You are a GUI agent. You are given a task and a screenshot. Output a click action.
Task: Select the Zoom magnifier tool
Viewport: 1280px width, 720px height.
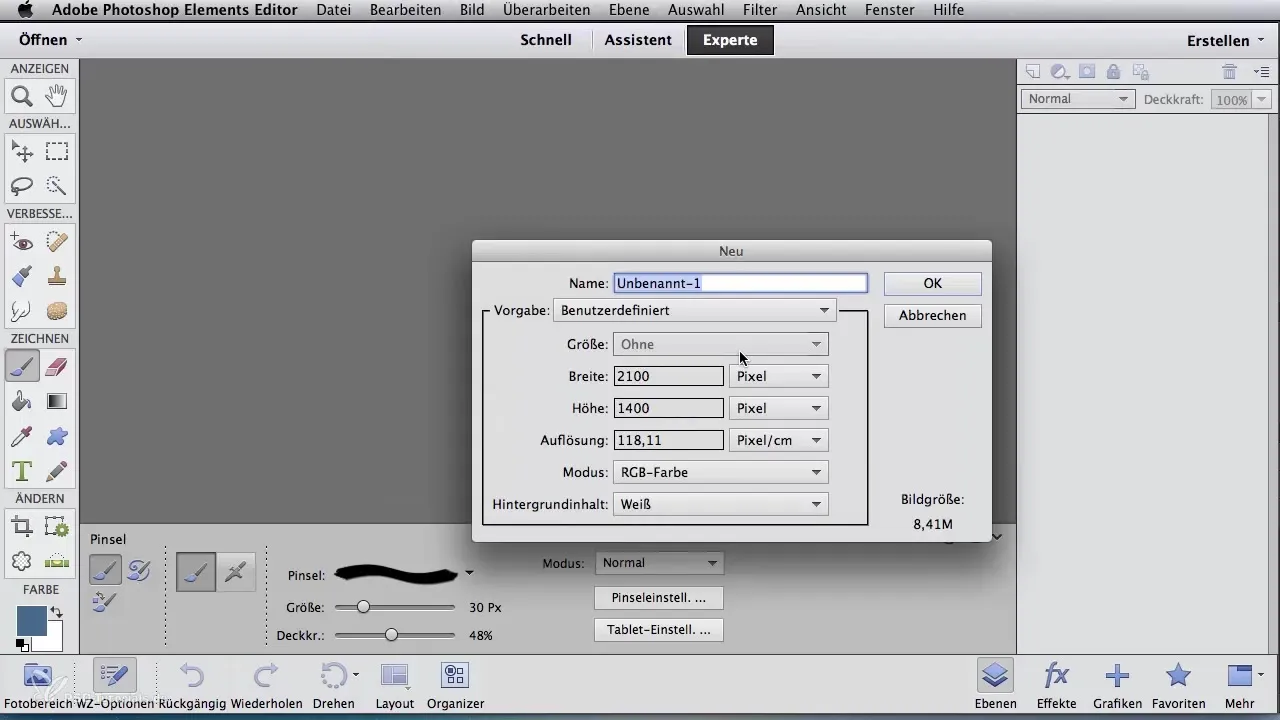22,96
